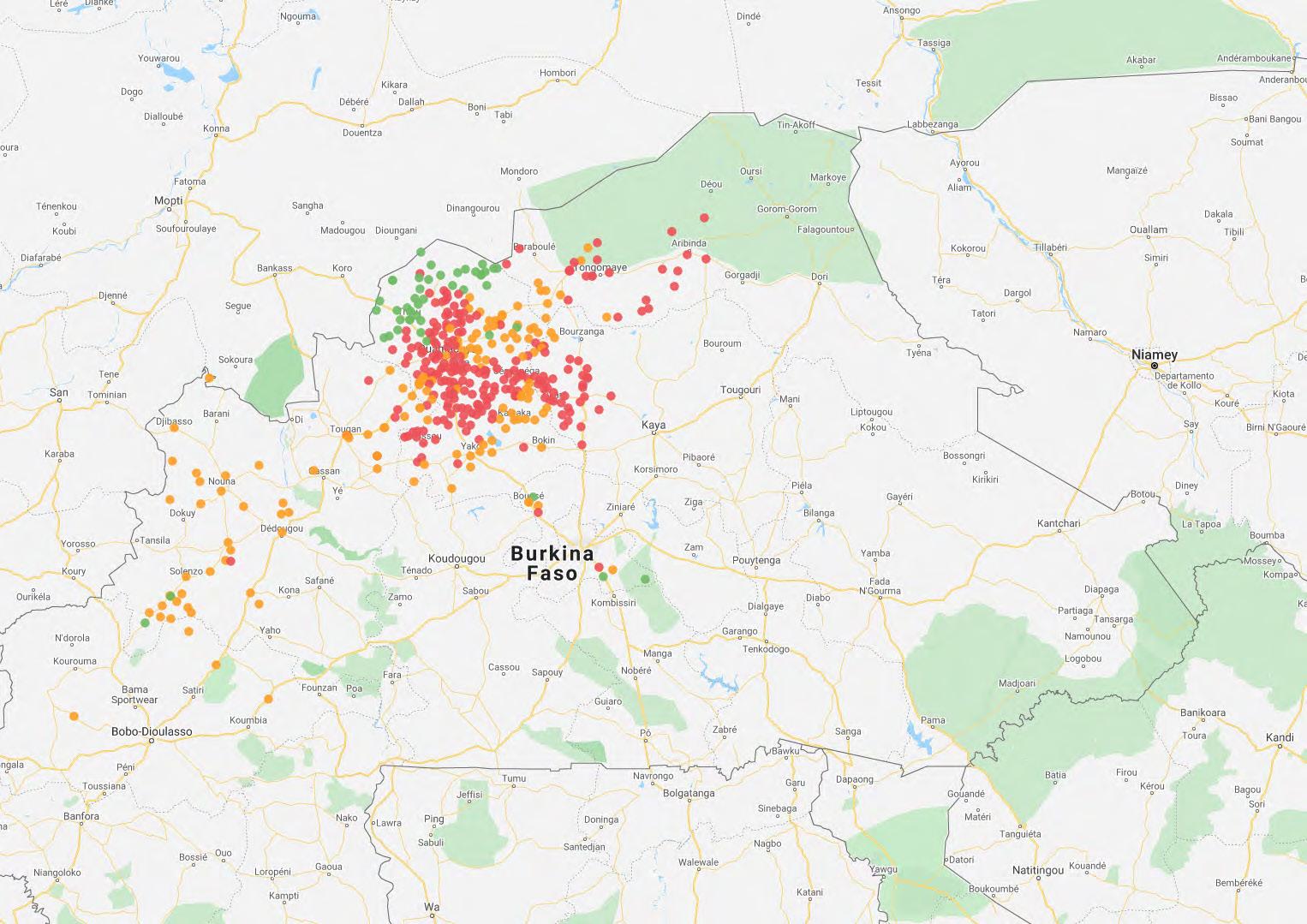
Task: Click the Falagountou town label
Action: pos(825,230)
